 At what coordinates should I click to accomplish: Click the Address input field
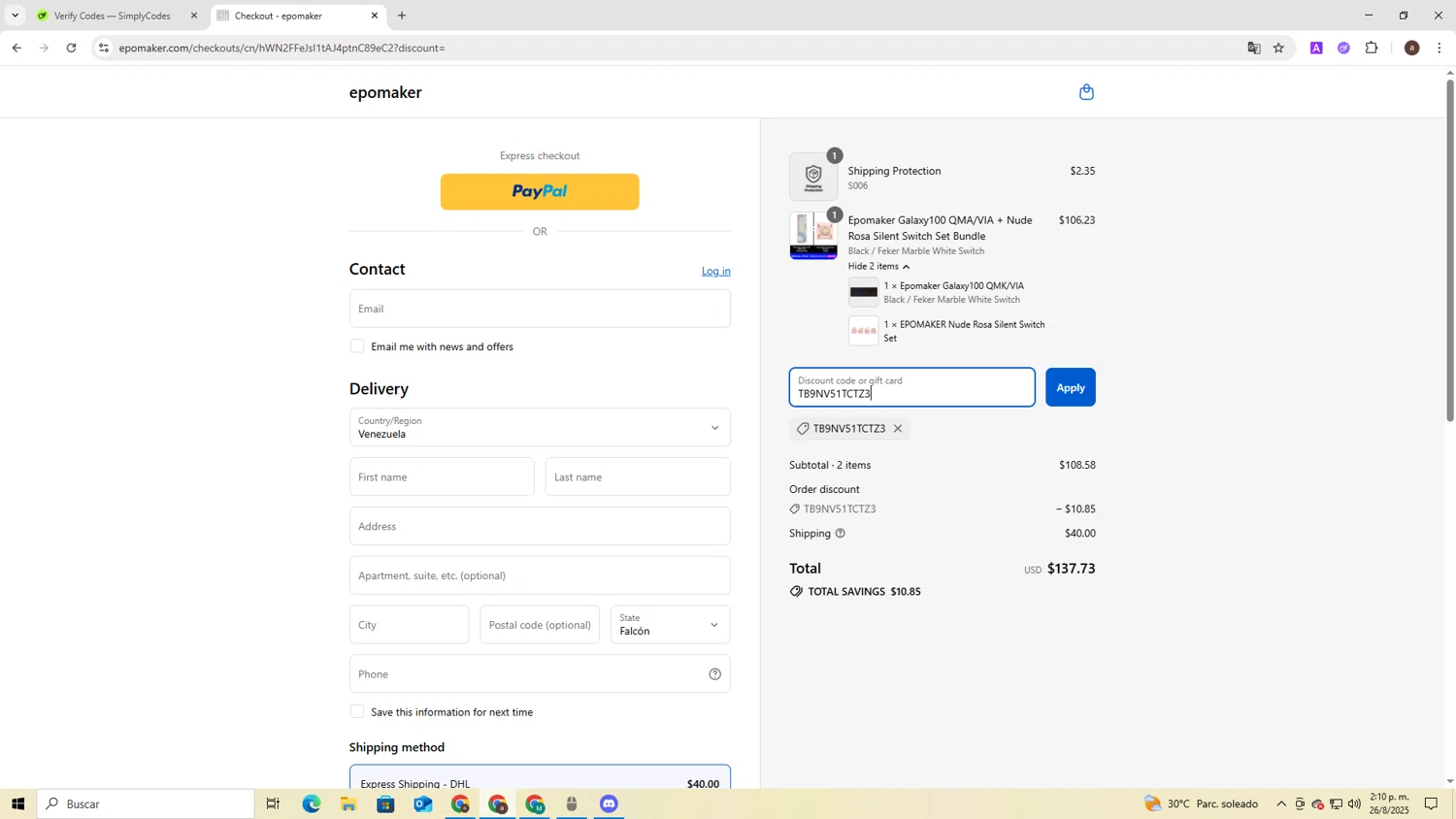(x=540, y=527)
